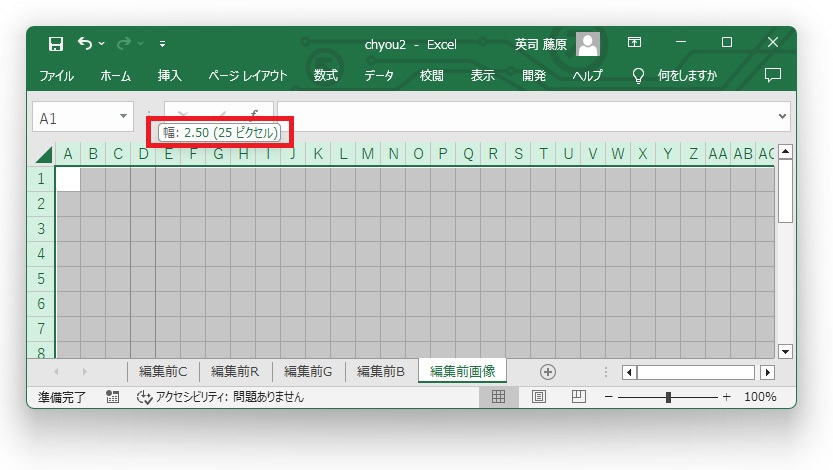
Task: Click the selected white cell A1
Action: click(68, 179)
